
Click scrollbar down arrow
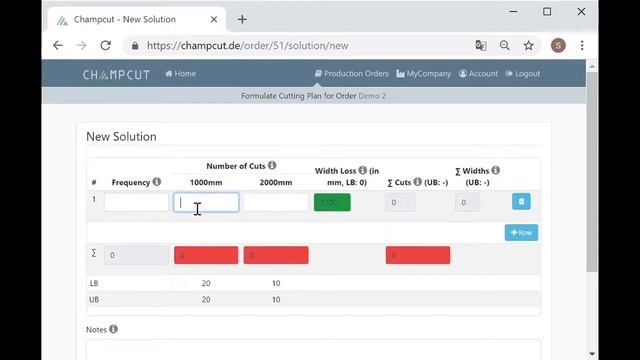click(592, 354)
